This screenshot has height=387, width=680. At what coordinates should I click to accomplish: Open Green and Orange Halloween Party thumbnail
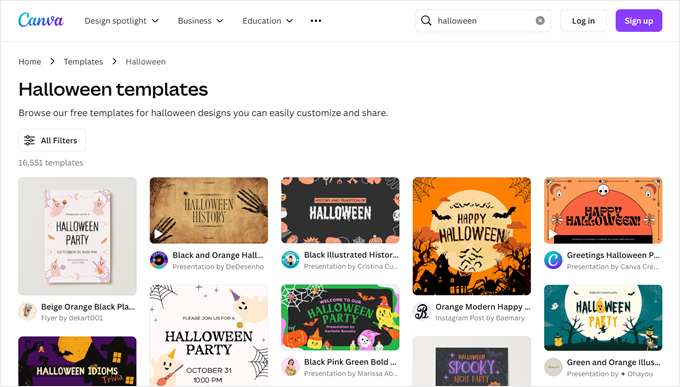603,318
